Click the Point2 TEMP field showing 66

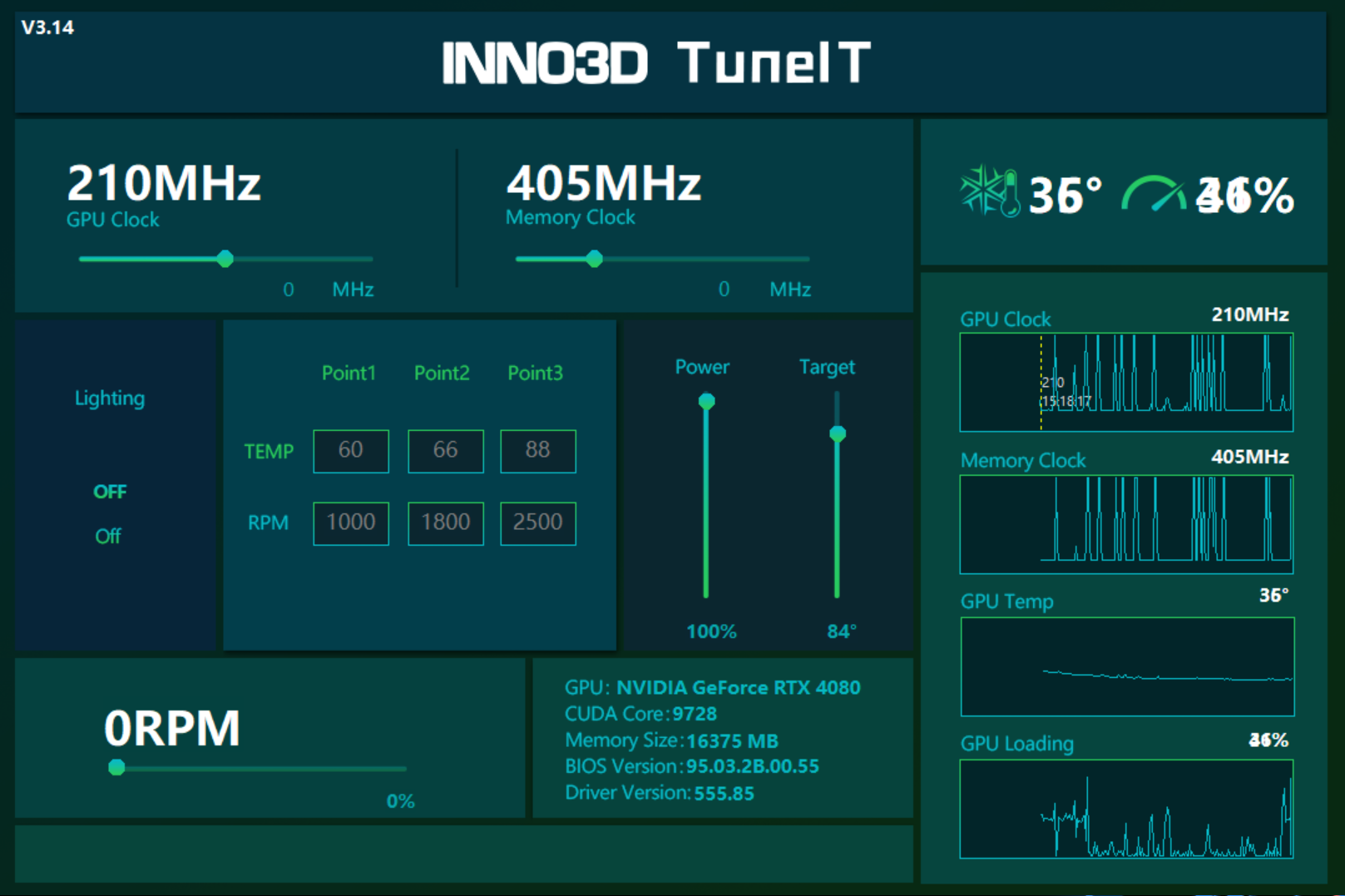click(446, 451)
